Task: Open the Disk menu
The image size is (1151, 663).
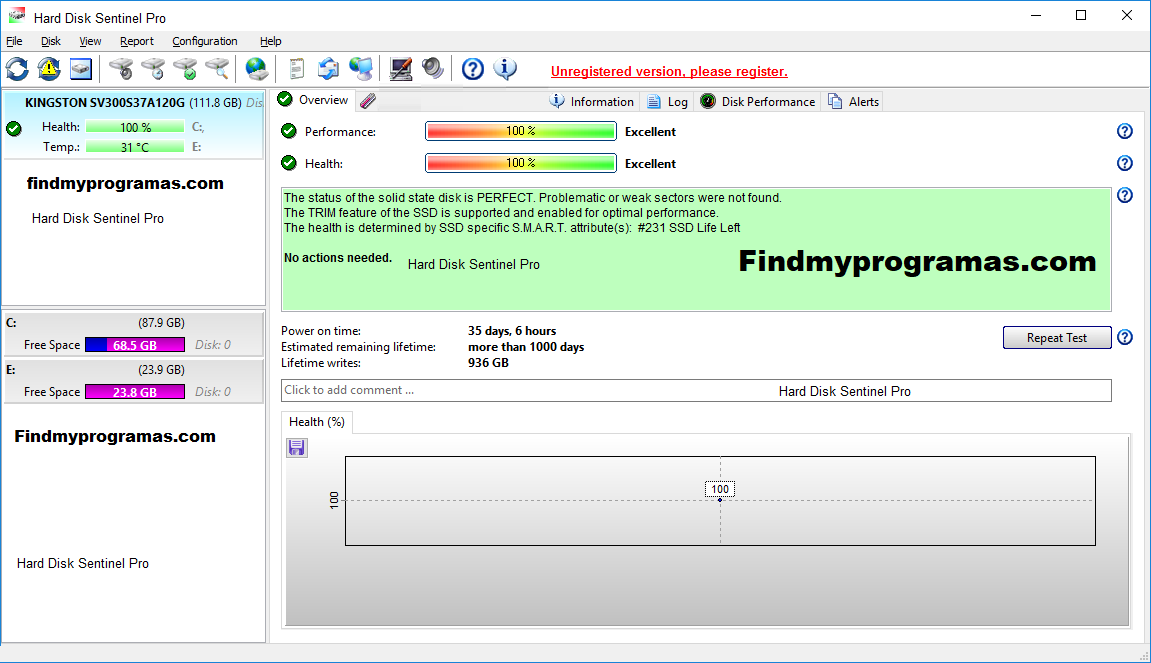Action: [51, 41]
